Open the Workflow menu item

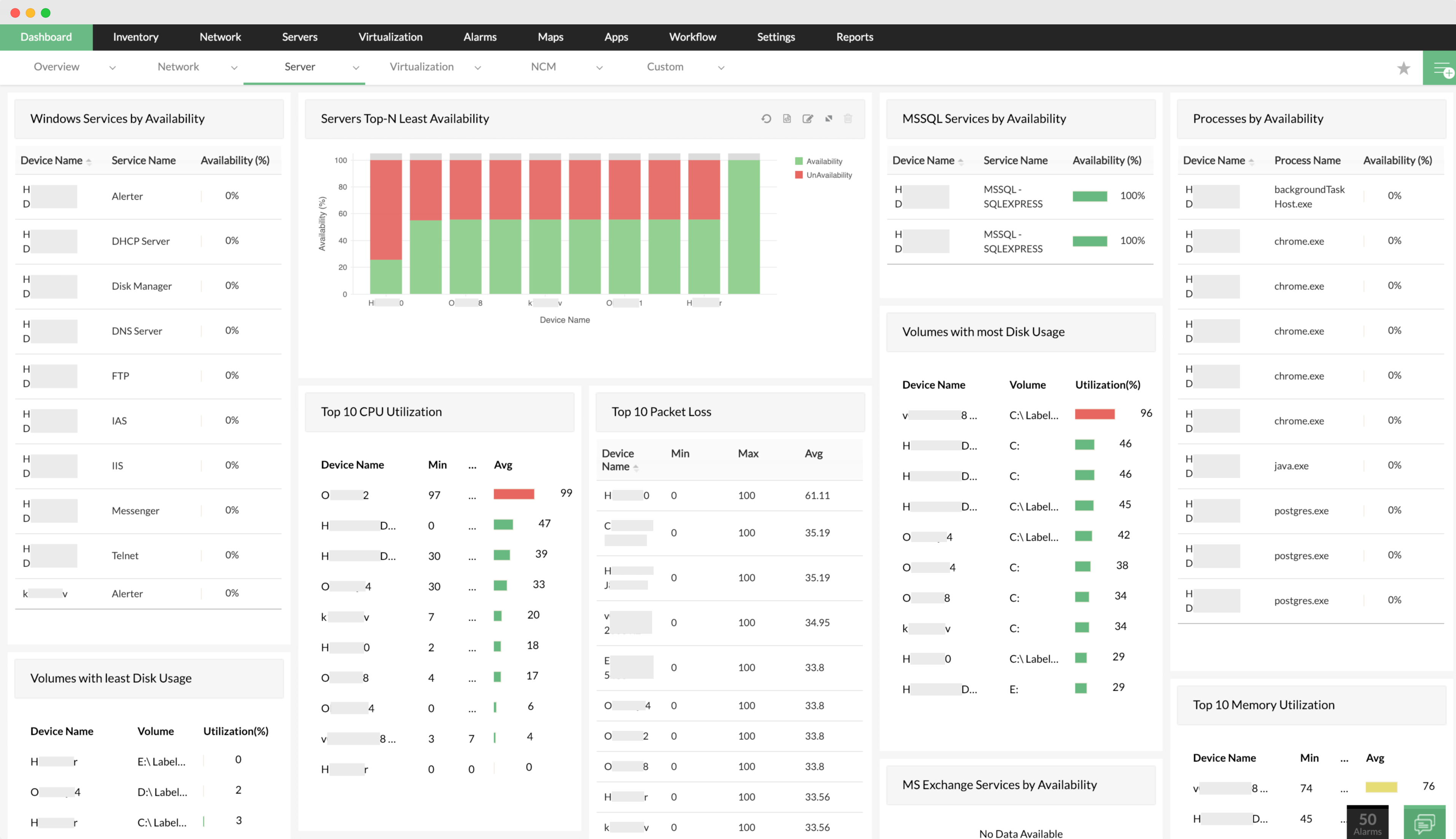point(692,37)
